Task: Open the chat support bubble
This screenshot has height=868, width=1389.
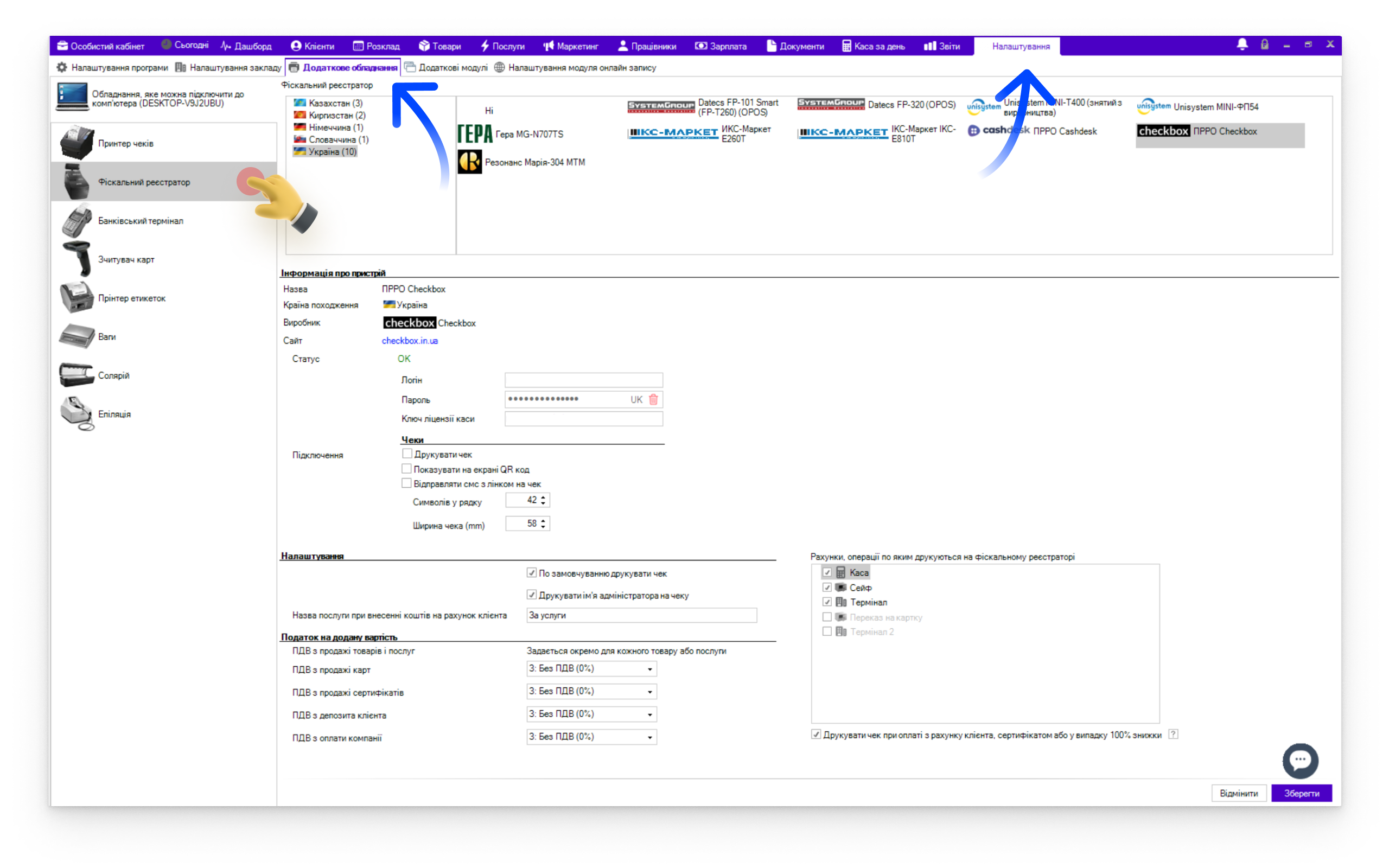Action: (x=1300, y=761)
